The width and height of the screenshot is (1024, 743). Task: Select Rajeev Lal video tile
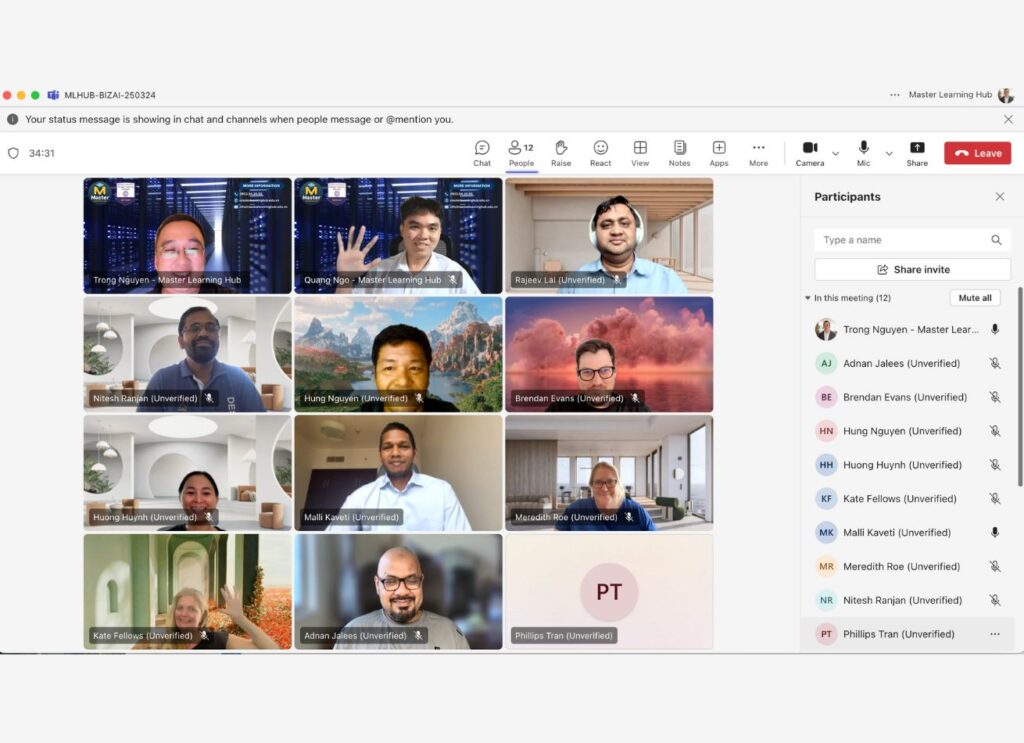point(609,236)
